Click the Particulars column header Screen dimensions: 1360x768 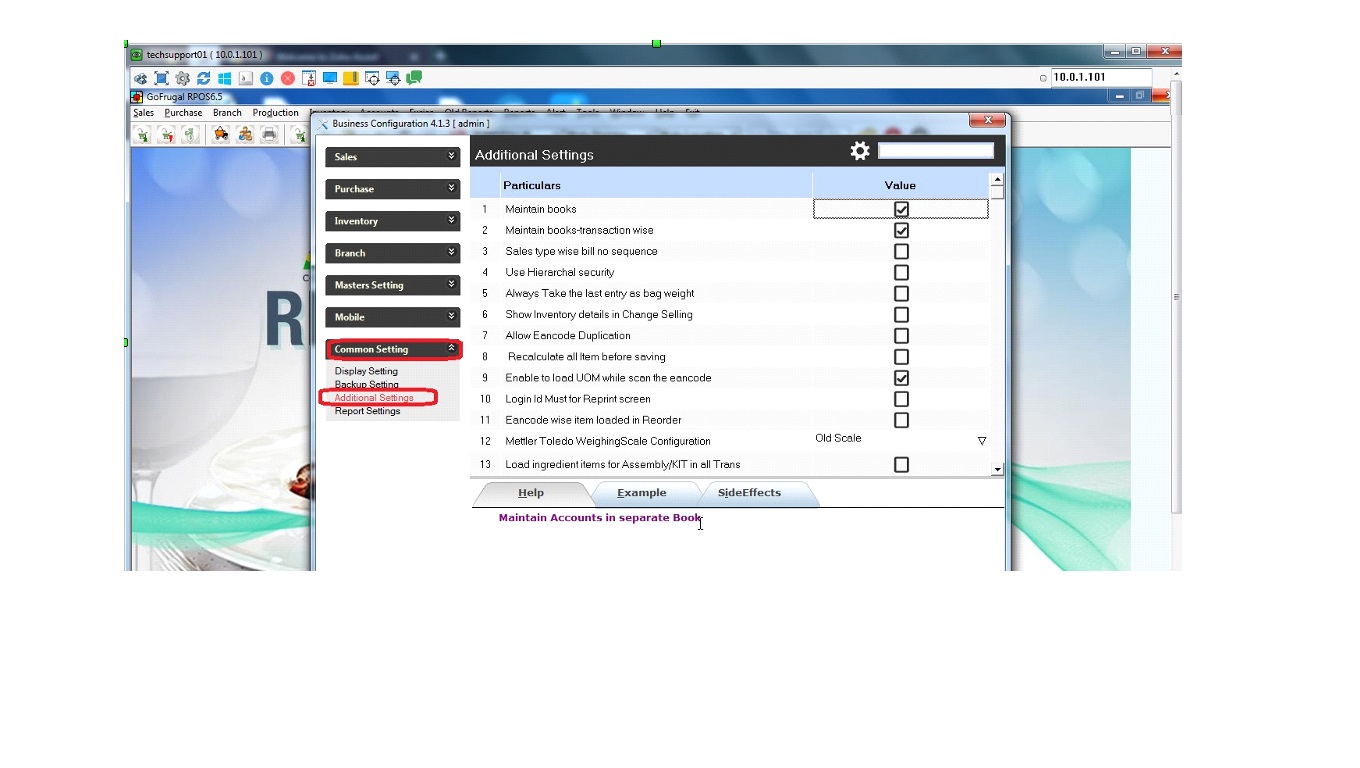click(656, 185)
